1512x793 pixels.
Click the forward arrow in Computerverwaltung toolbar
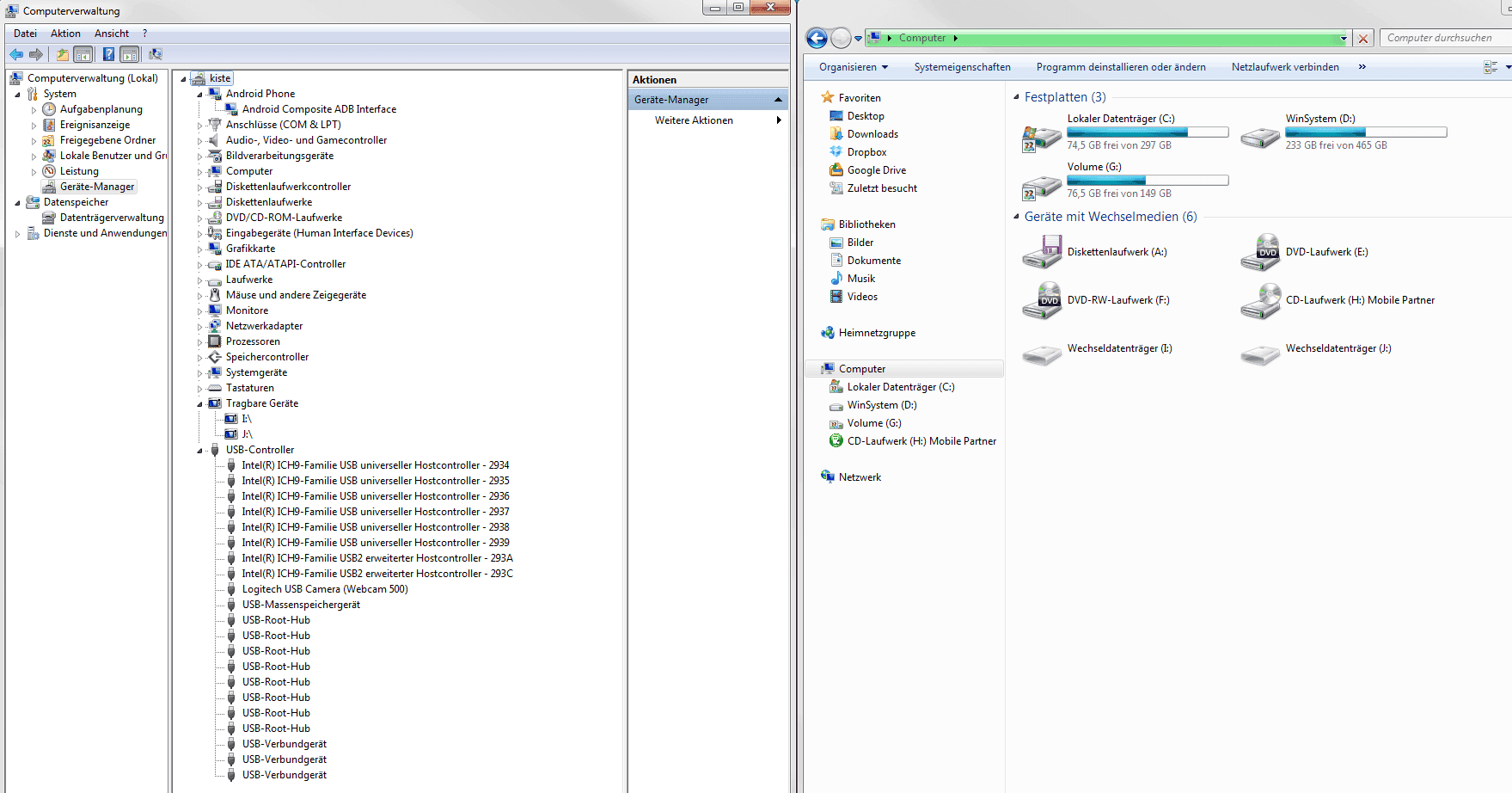pos(36,54)
